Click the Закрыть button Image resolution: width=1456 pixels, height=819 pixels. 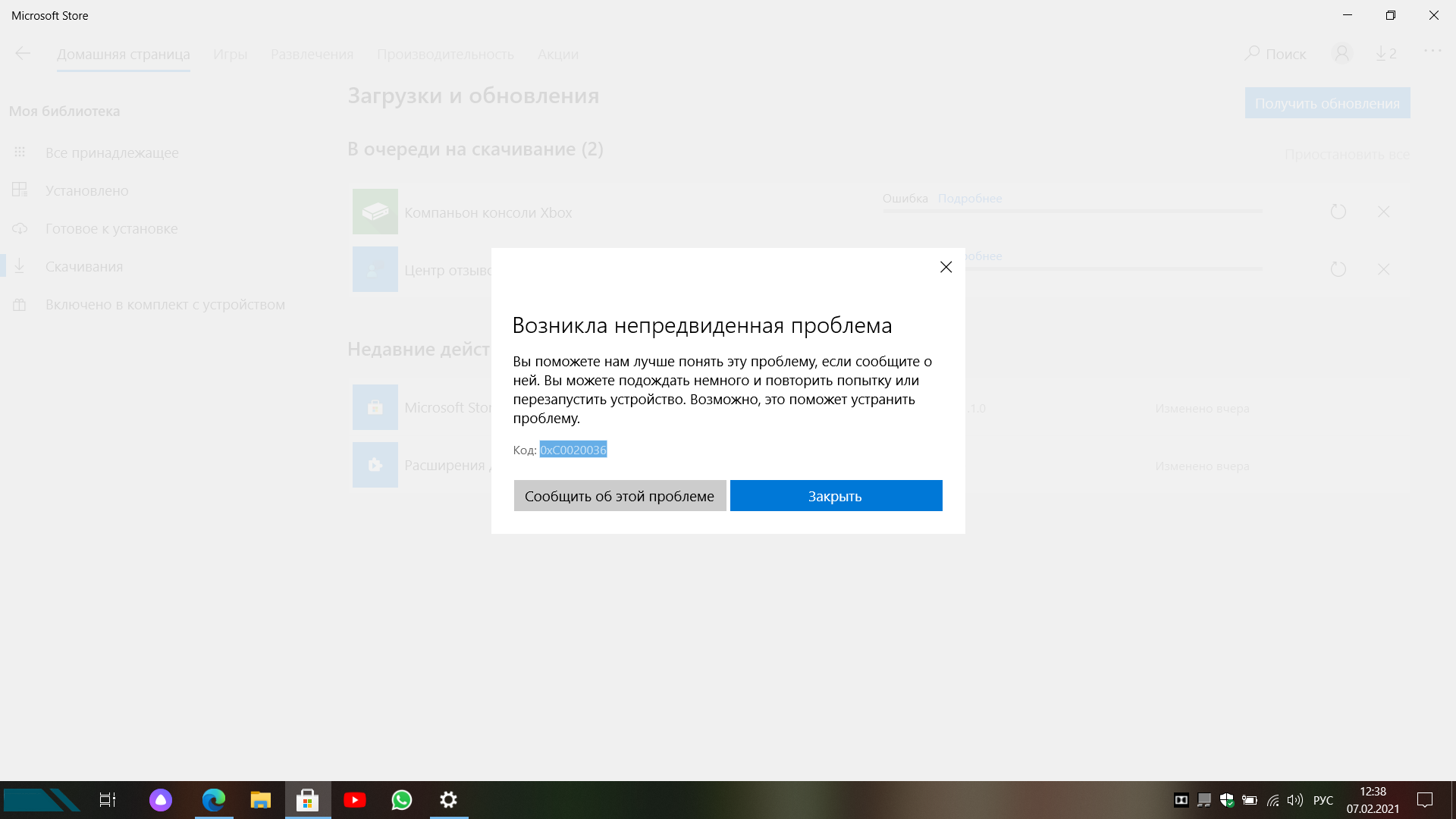tap(836, 496)
